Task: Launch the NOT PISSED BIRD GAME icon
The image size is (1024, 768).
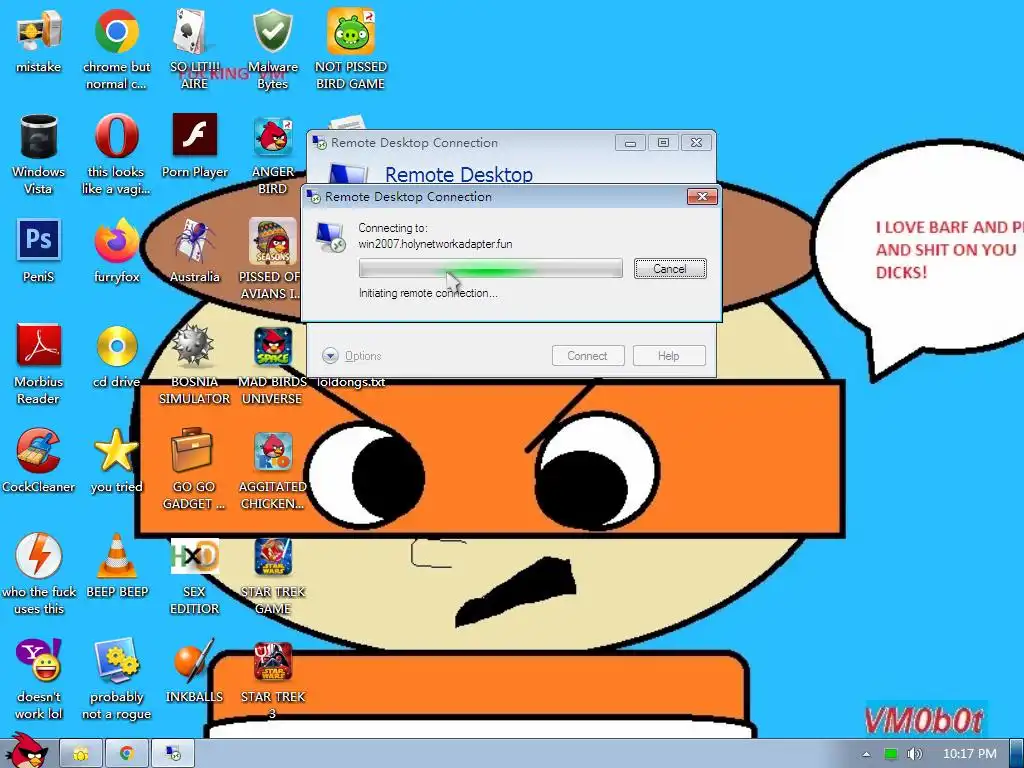Action: pos(351,31)
